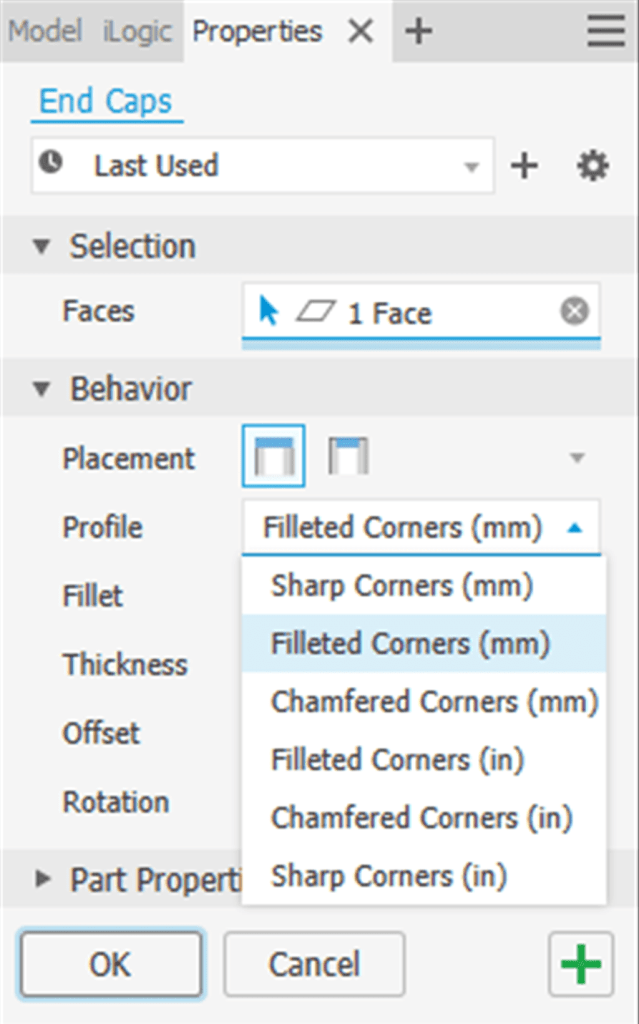Clear the face selection with the X
The width and height of the screenshot is (639, 1024).
pos(574,310)
